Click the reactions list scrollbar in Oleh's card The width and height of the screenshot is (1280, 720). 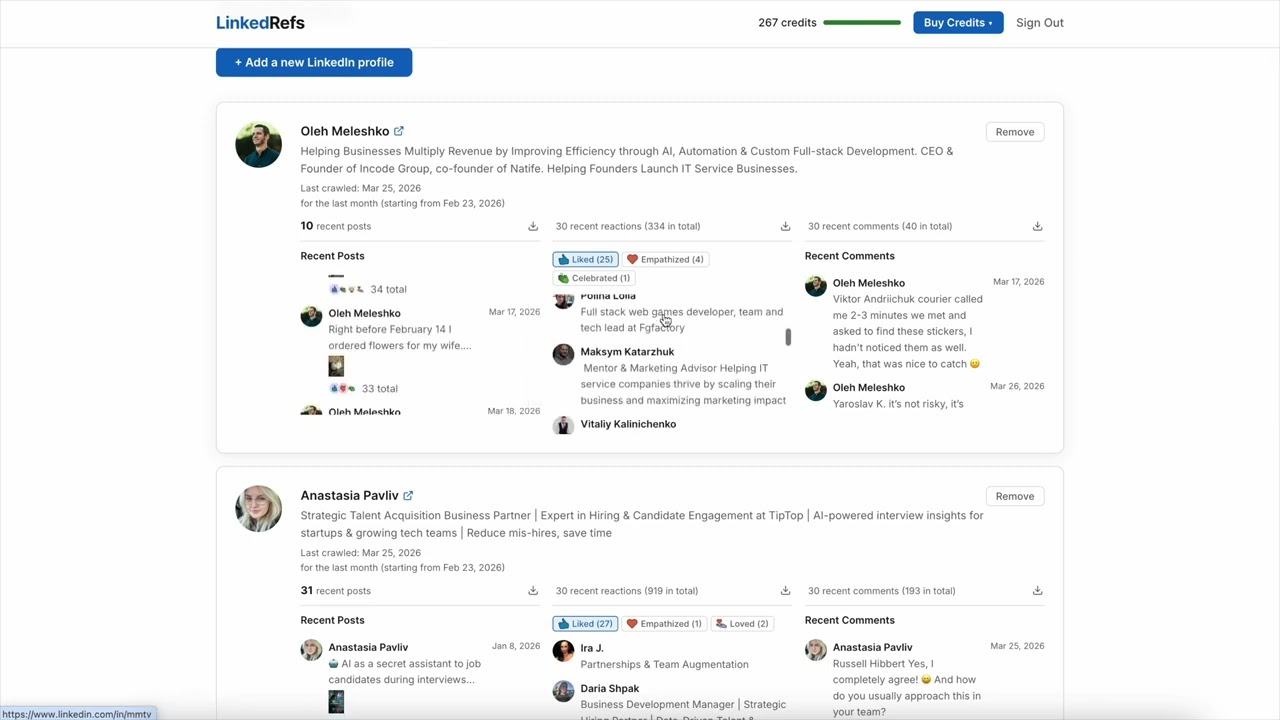pyautogui.click(x=788, y=337)
